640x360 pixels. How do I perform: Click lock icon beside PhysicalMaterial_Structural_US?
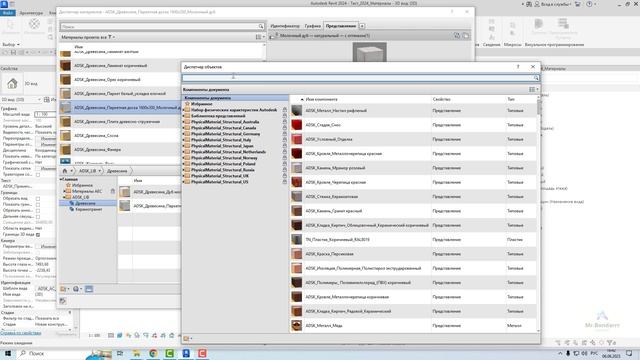tap(284, 182)
